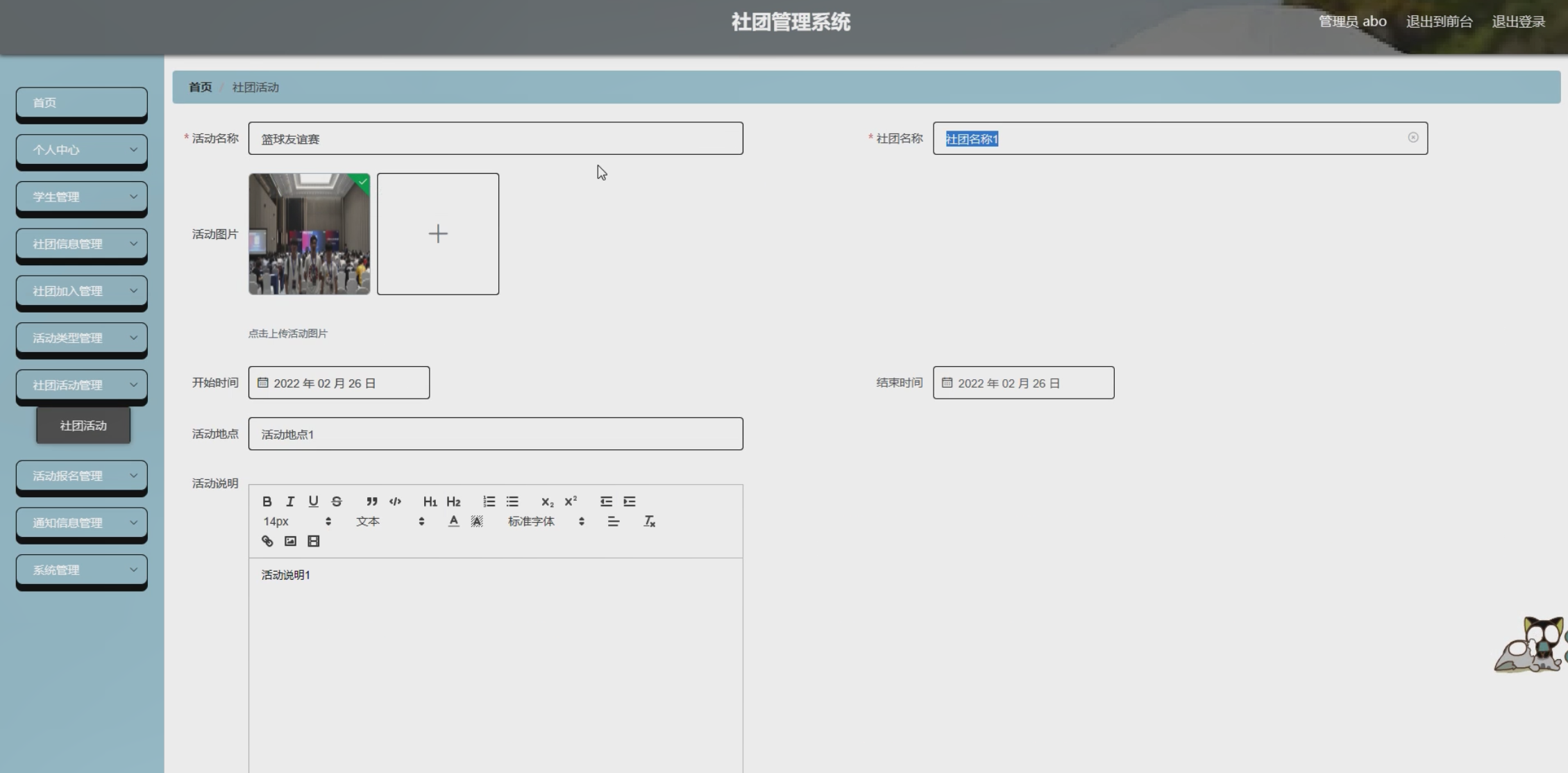This screenshot has width=1568, height=773.
Task: Apply strikethrough formatting
Action: coord(337,501)
